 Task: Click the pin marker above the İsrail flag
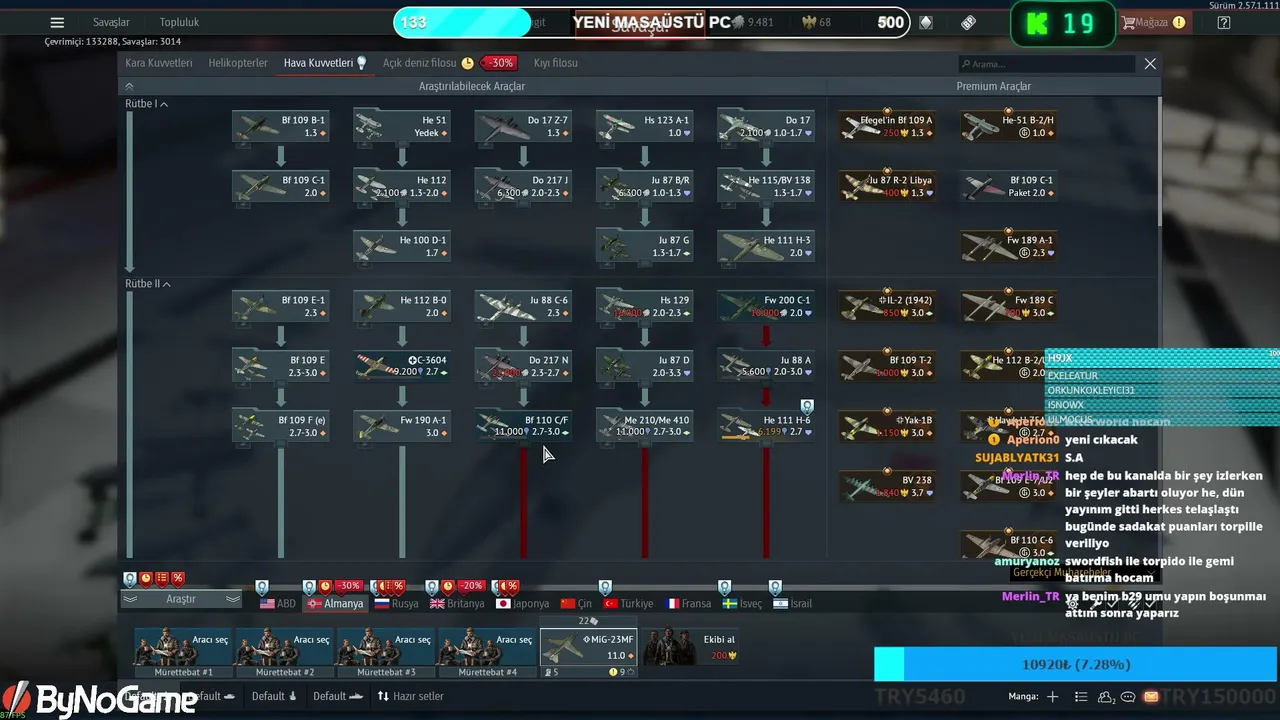(x=775, y=587)
